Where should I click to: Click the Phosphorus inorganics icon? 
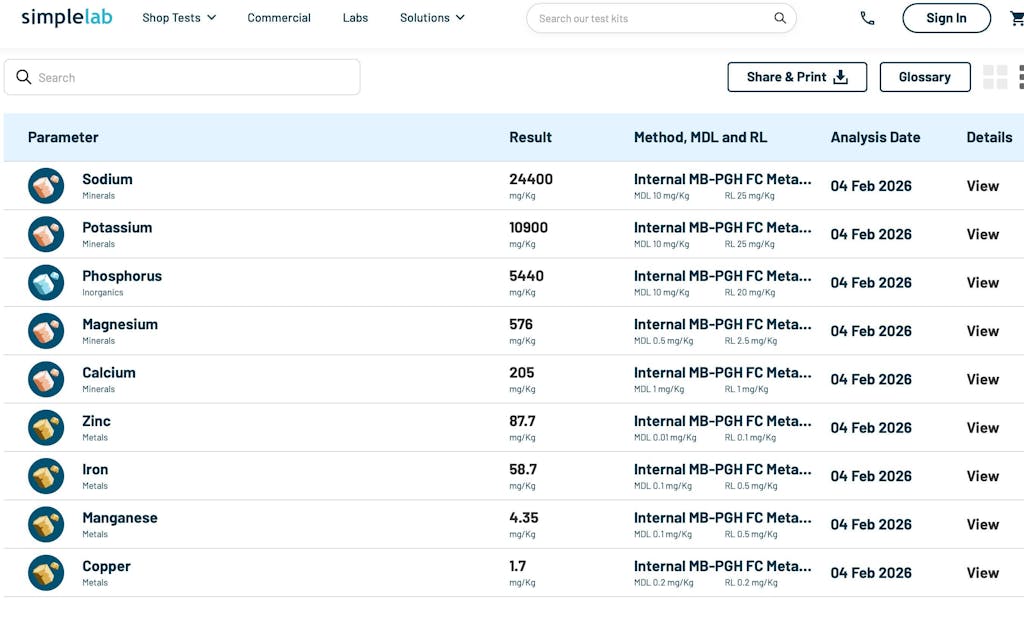46,283
